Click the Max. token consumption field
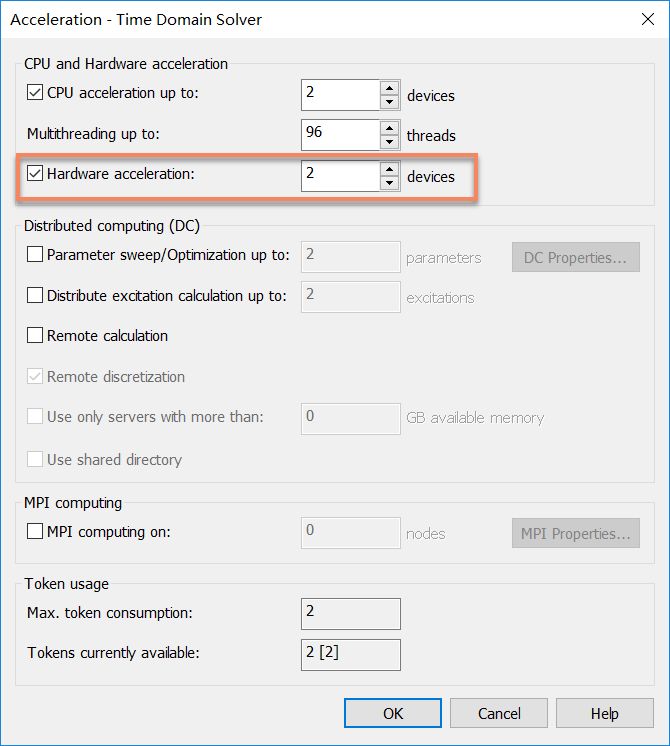Viewport: 670px width, 746px height. [351, 614]
